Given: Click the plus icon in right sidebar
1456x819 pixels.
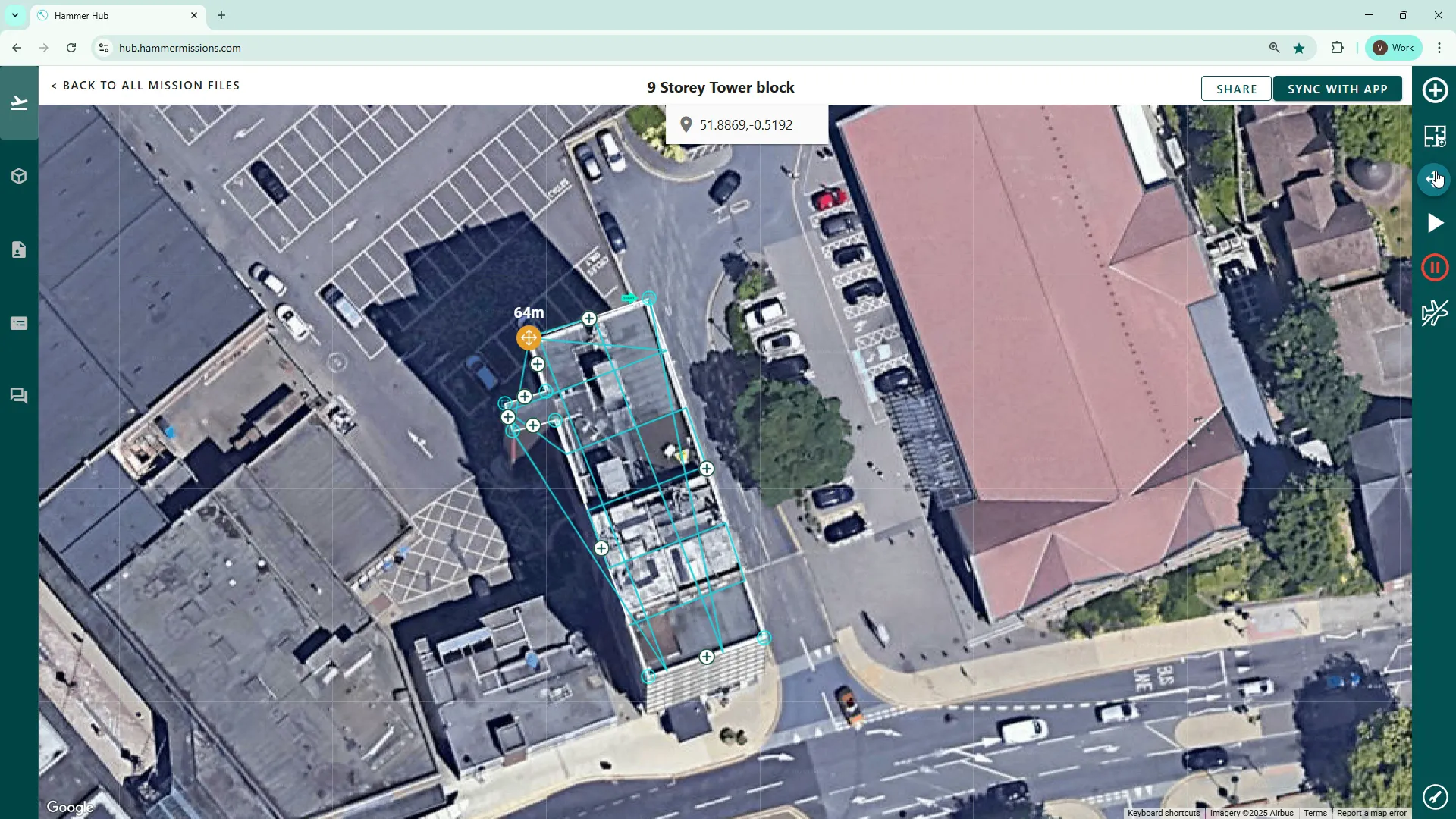Looking at the screenshot, I should pos(1434,90).
